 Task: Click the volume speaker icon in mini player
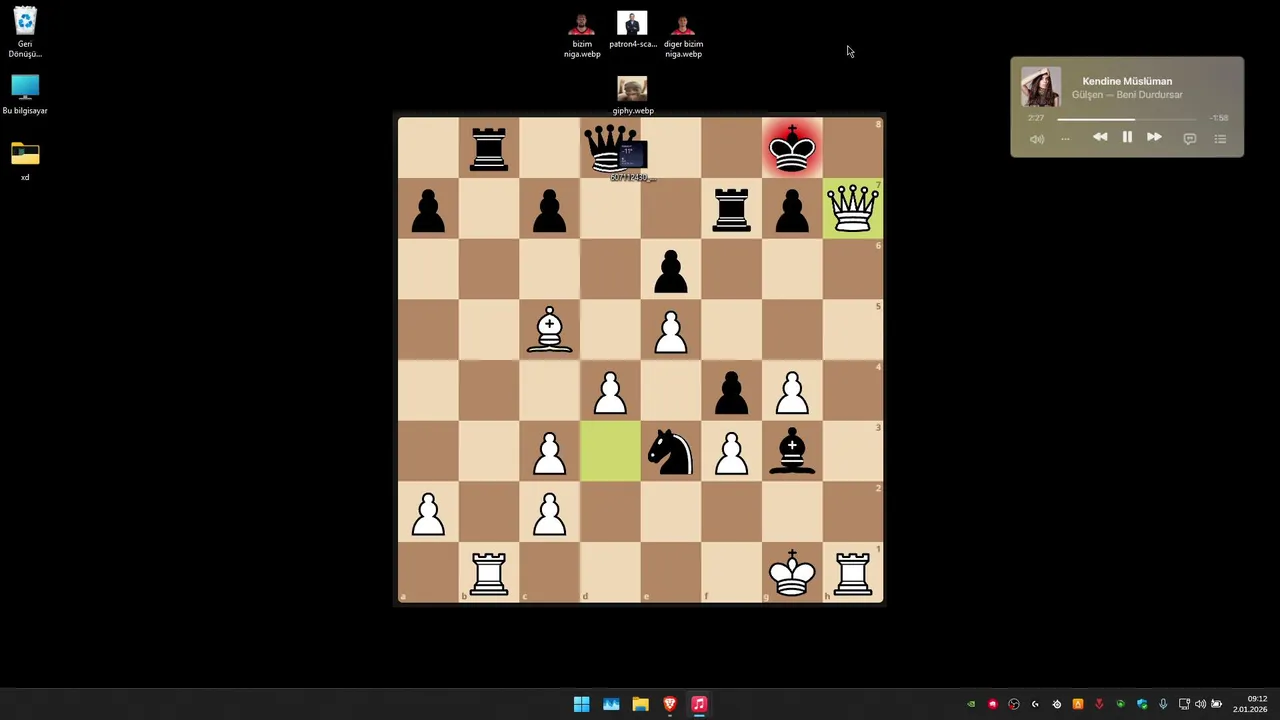1037,139
